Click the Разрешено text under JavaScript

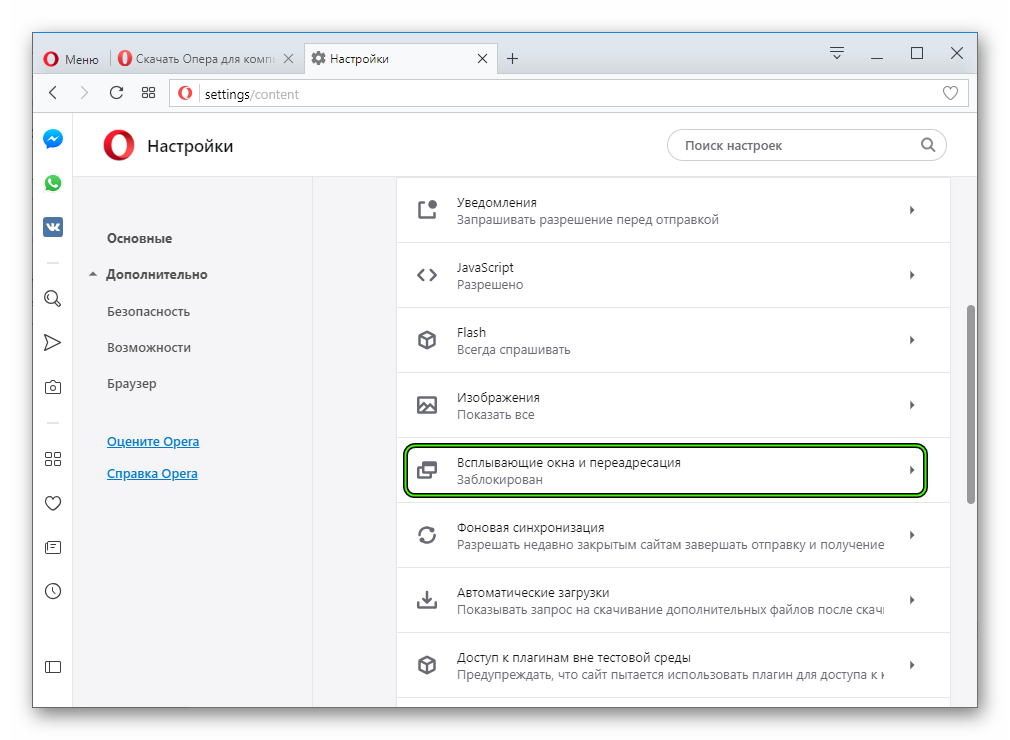pyautogui.click(x=490, y=285)
